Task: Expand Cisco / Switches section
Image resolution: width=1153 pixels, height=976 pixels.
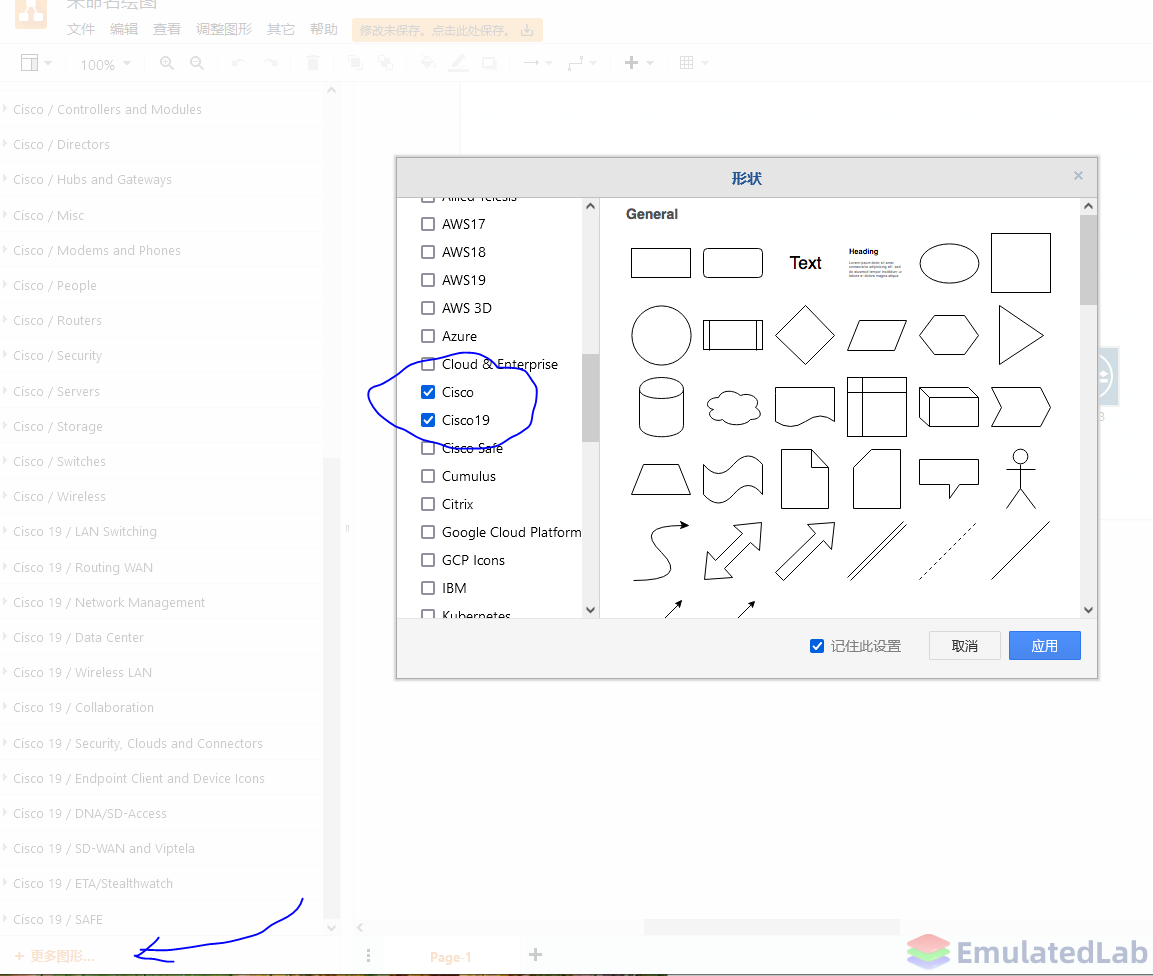Action: (x=162, y=461)
